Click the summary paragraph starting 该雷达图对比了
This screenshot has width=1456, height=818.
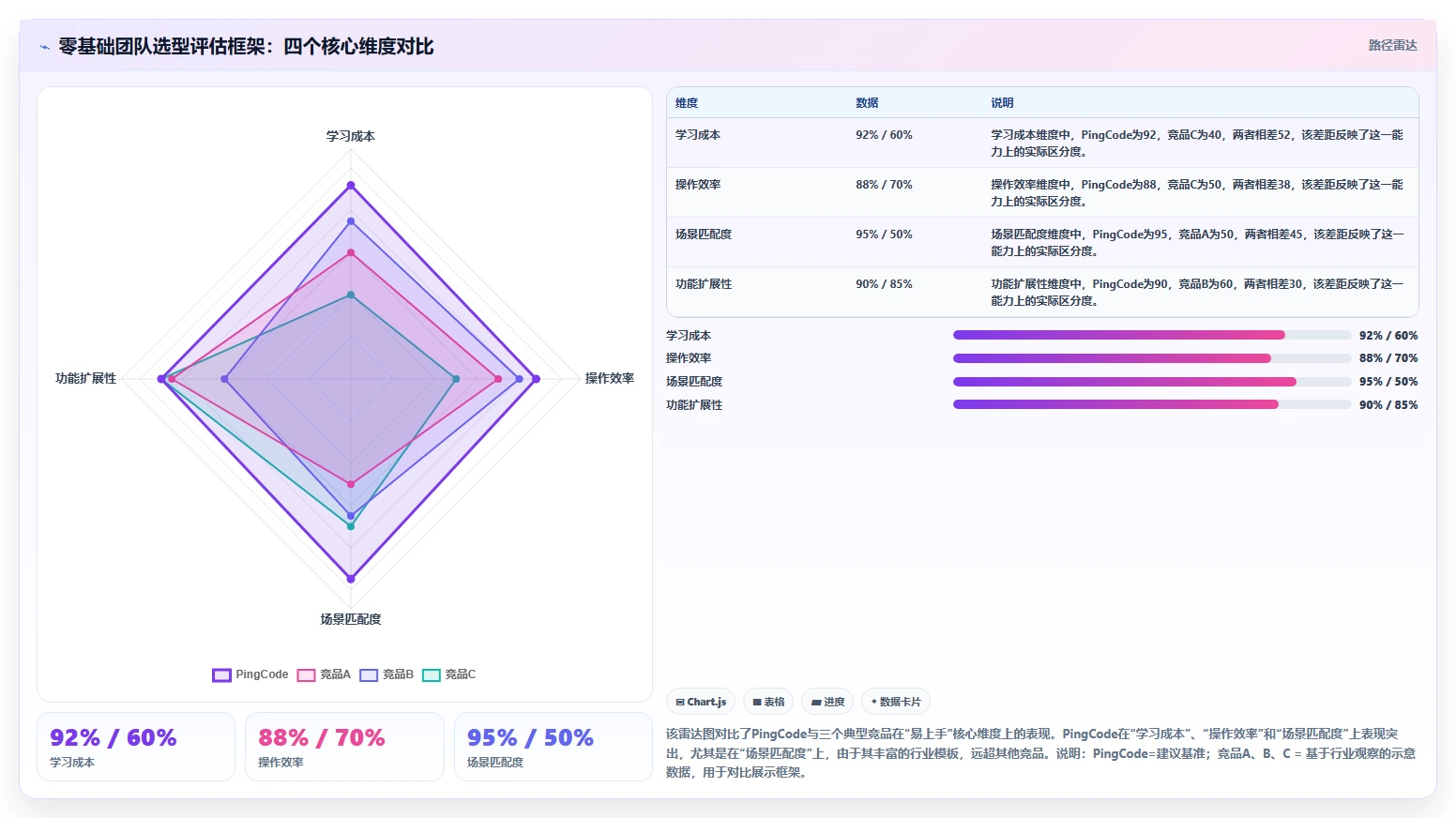pyautogui.click(x=1041, y=753)
